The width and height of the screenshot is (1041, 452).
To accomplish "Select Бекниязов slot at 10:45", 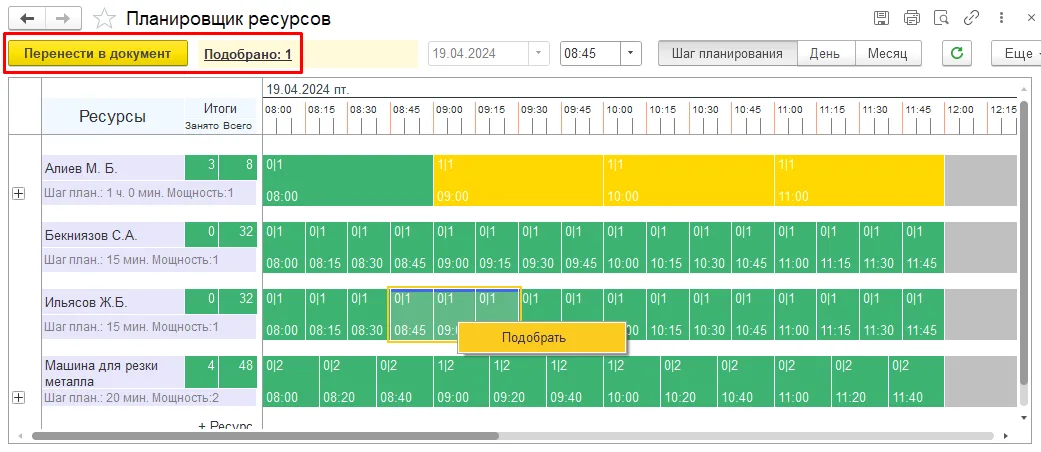I will tap(752, 248).
